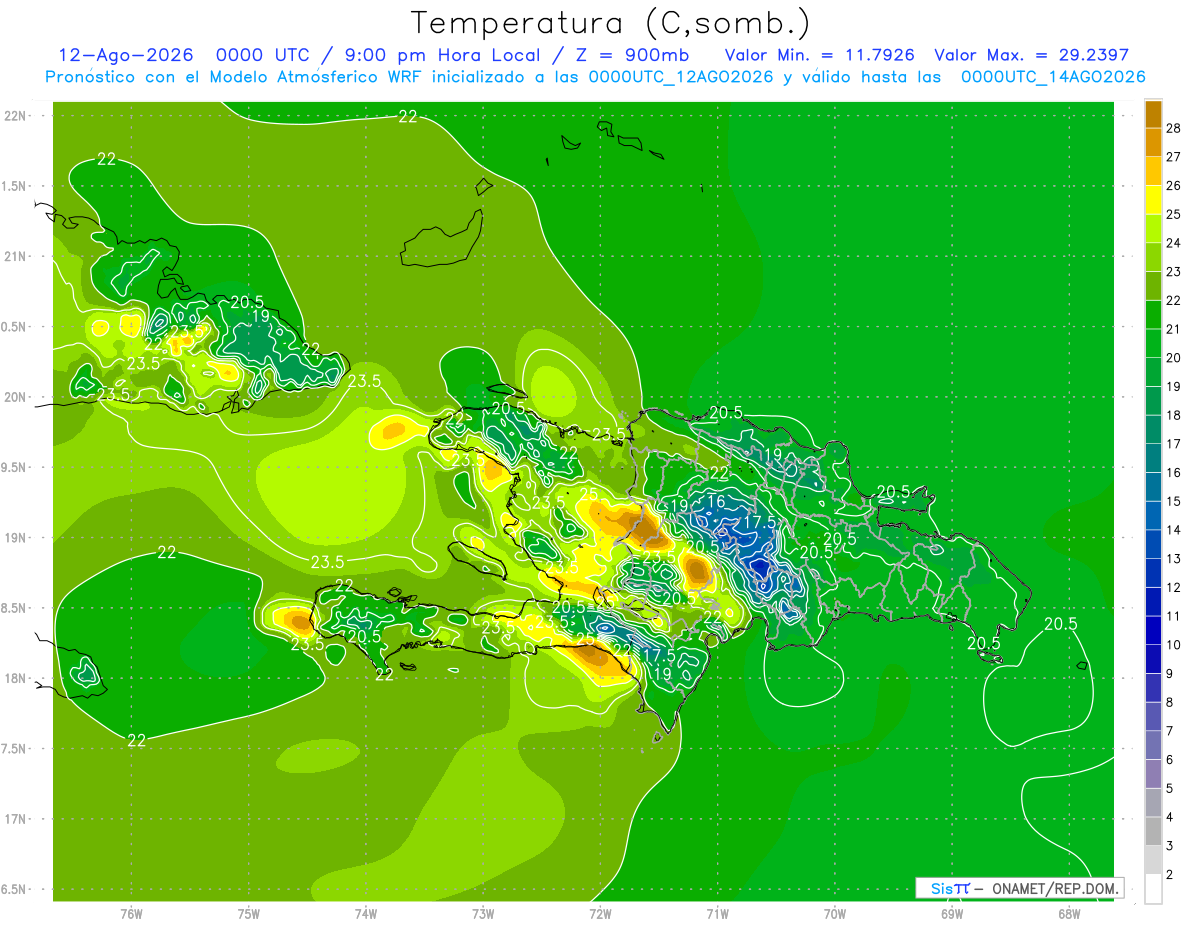1200x927 pixels.
Task: Click the "16" contour label on the map
Action: (x=715, y=502)
